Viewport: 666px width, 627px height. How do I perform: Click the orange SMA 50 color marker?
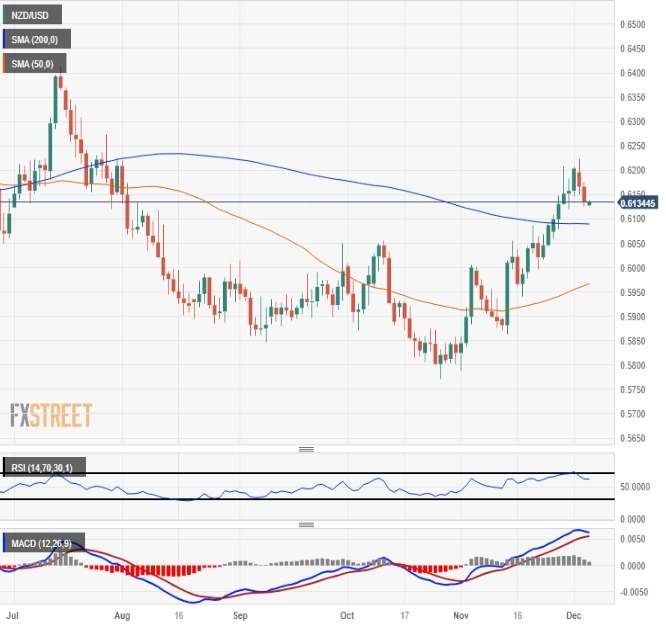tap(4, 64)
